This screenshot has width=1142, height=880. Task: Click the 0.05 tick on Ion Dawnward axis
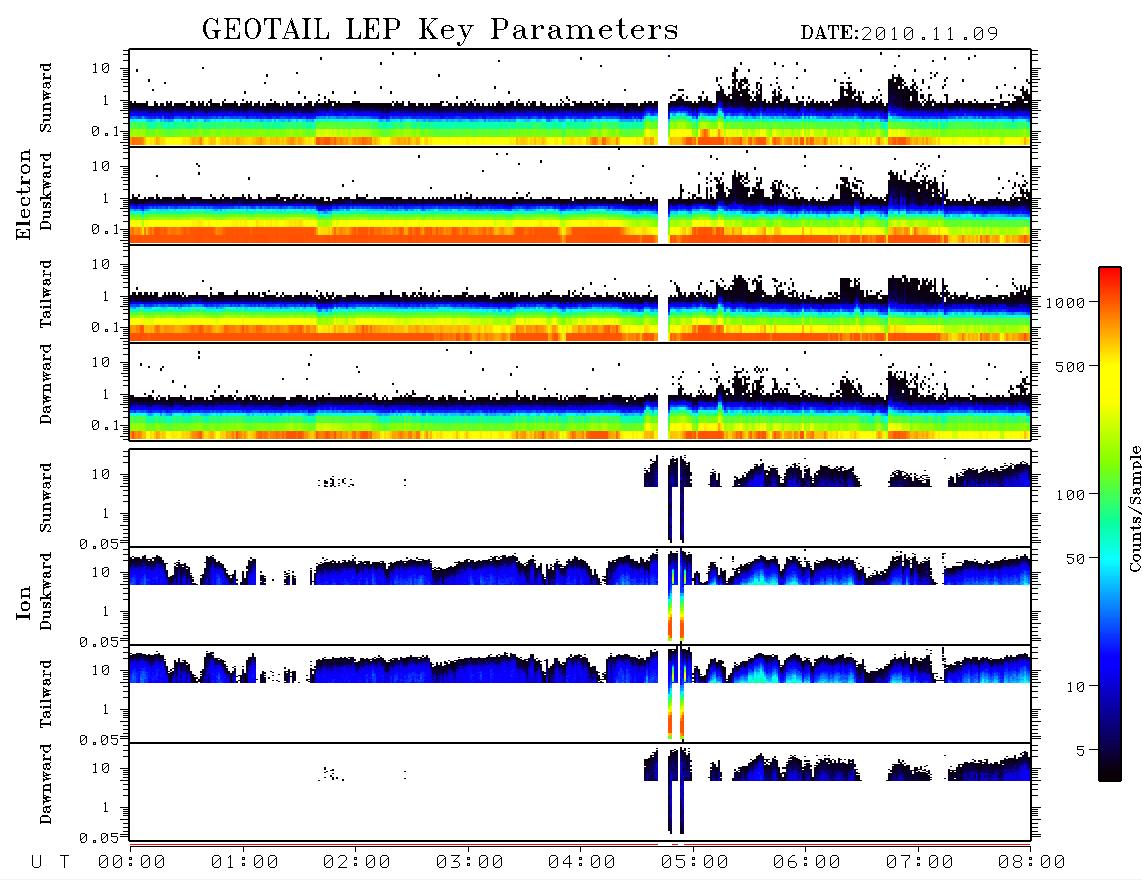click(x=98, y=838)
